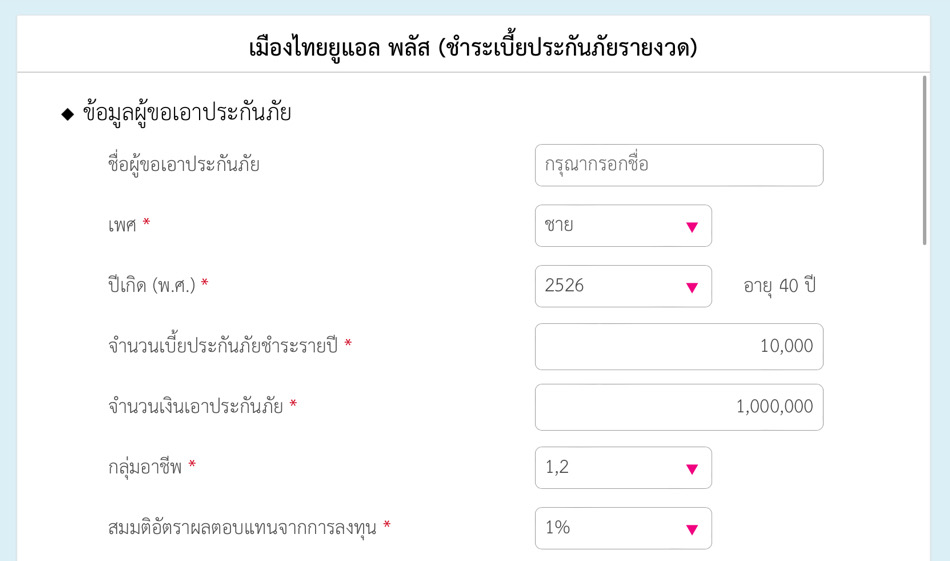Click the จำนวนเงินเอาประกันภัย label

[x=196, y=407]
